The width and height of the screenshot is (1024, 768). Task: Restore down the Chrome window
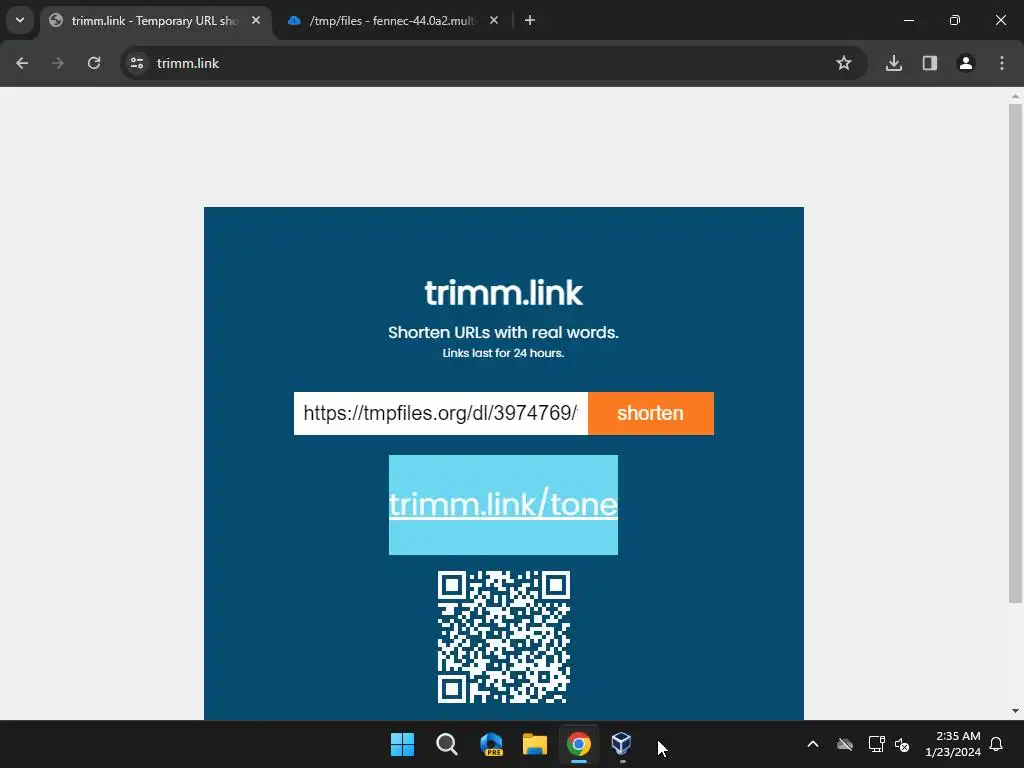(955, 20)
